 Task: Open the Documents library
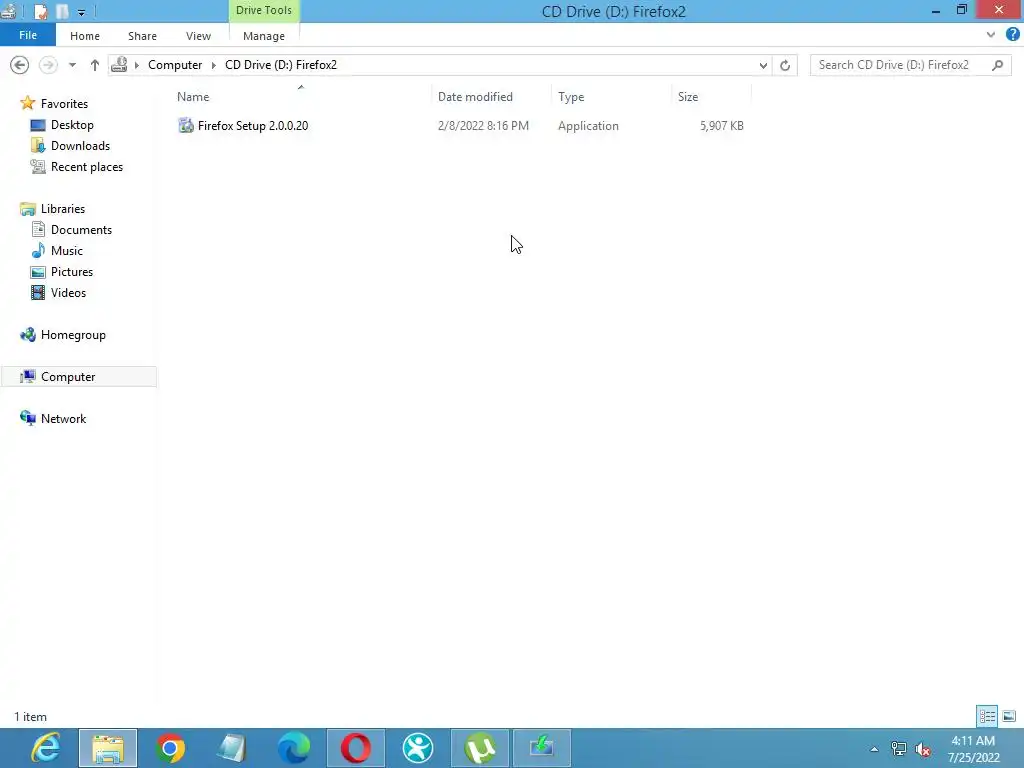click(81, 230)
